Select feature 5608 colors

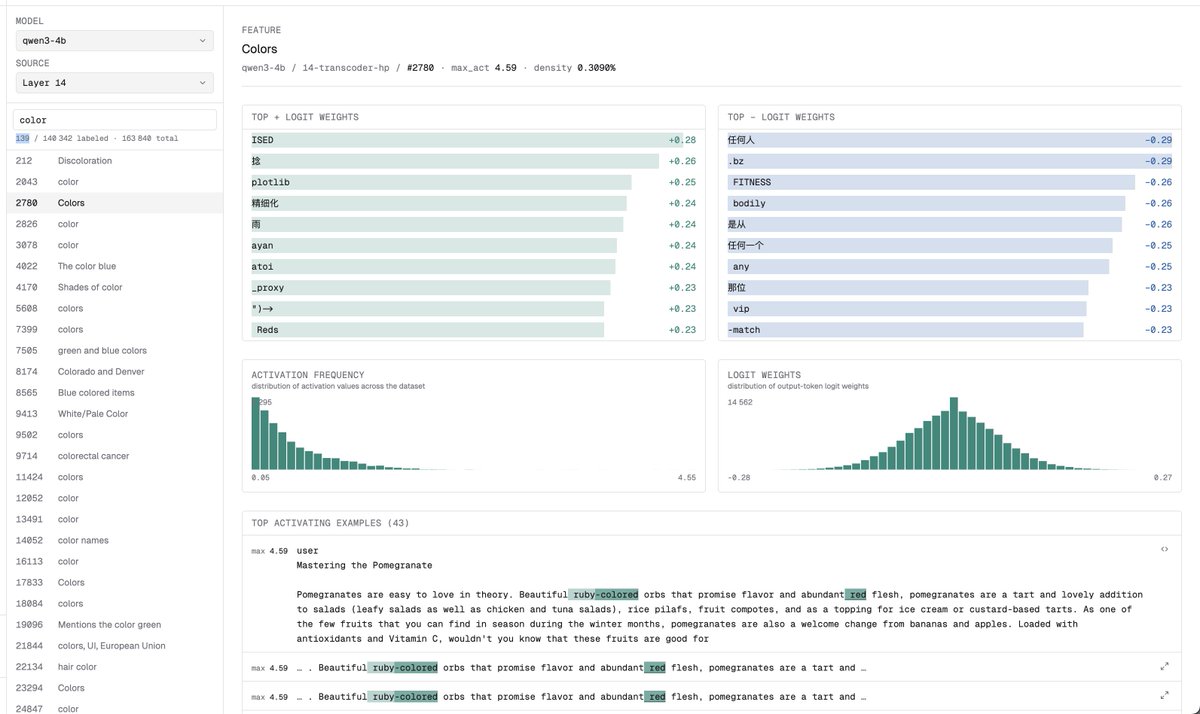pos(114,308)
